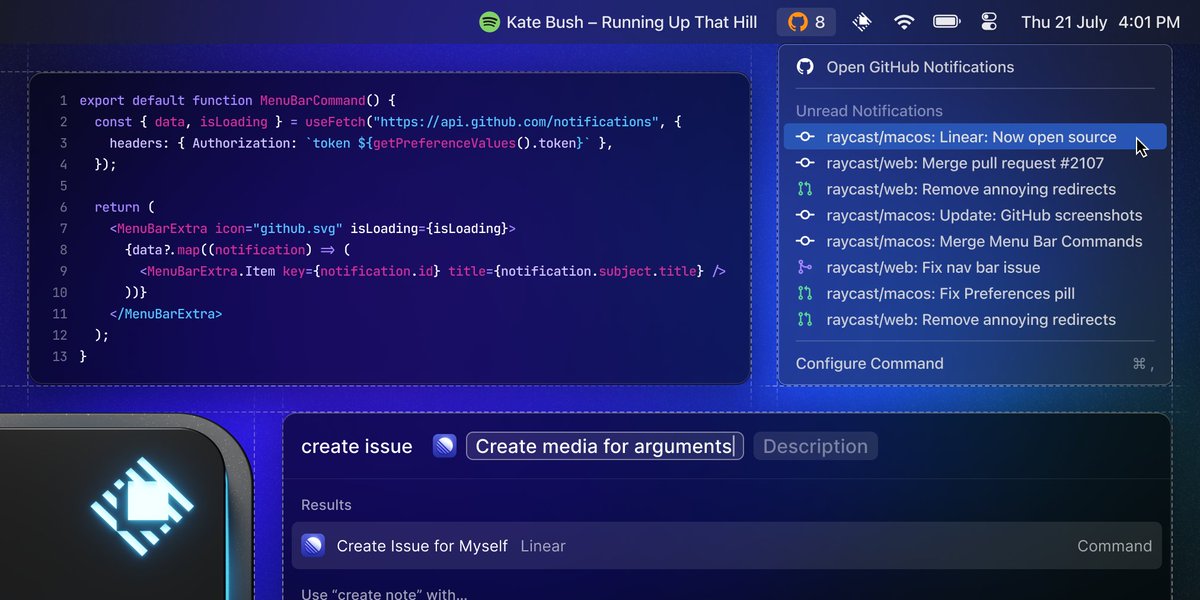Open Control Center icon in menu bar
The width and height of the screenshot is (1200, 600).
pyautogui.click(x=990, y=22)
